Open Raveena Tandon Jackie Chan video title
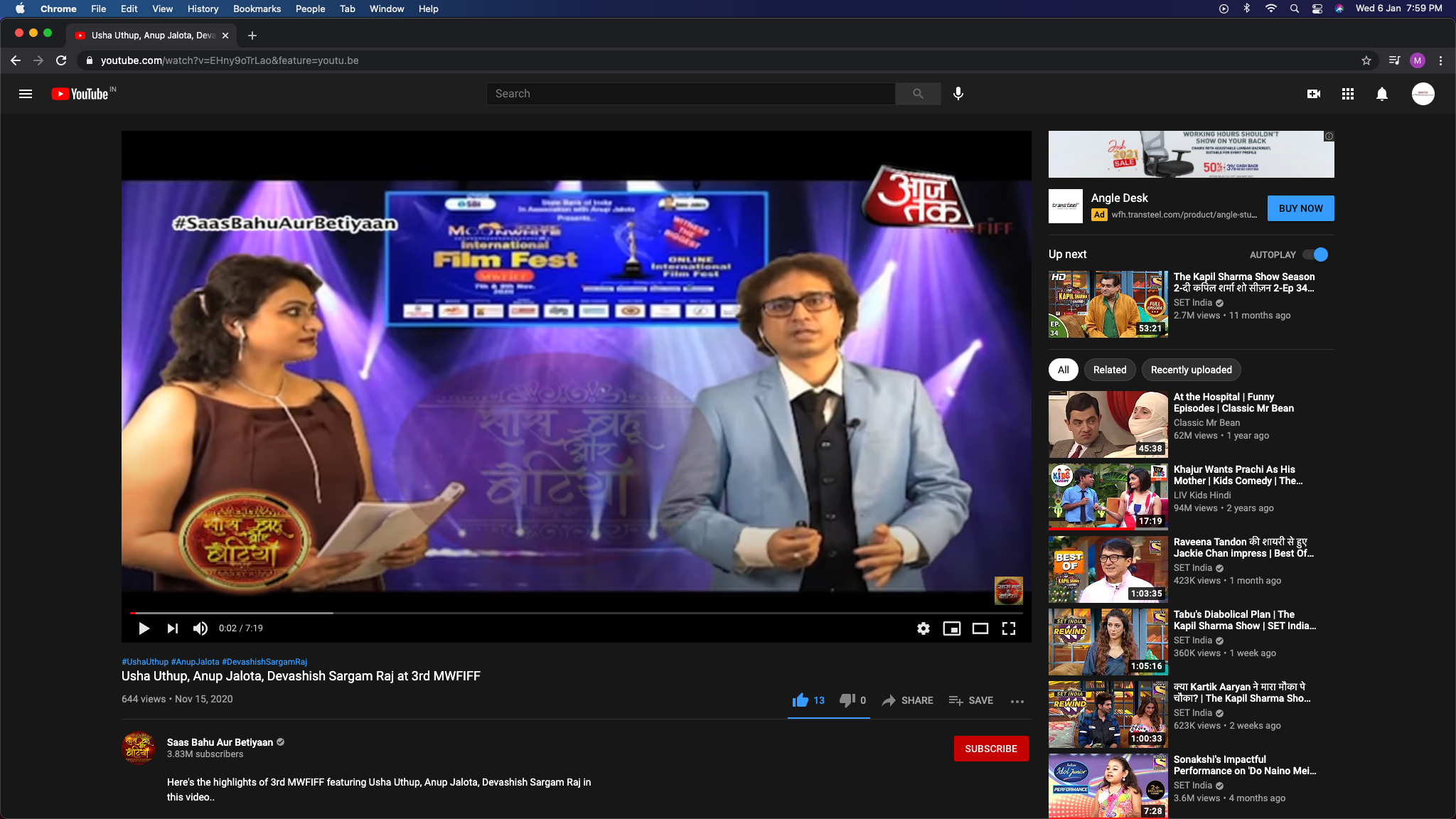 1243,547
